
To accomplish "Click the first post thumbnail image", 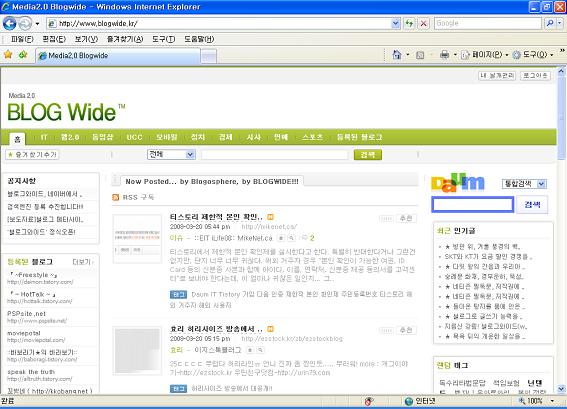I will [x=137, y=239].
